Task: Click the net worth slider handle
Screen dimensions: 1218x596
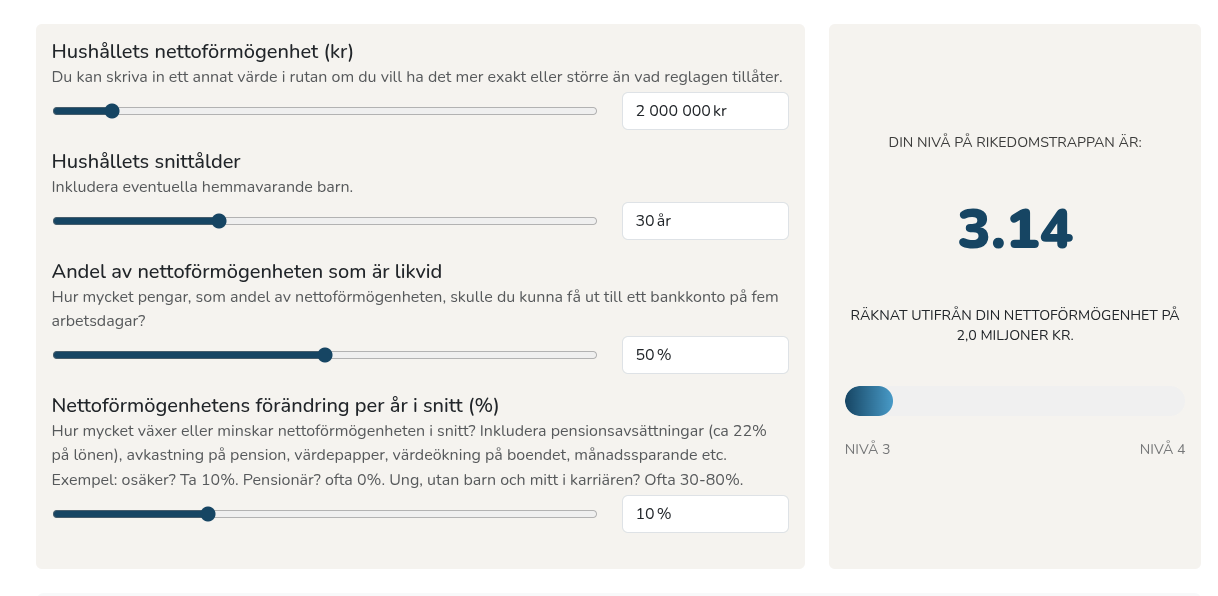Action: click(x=112, y=111)
